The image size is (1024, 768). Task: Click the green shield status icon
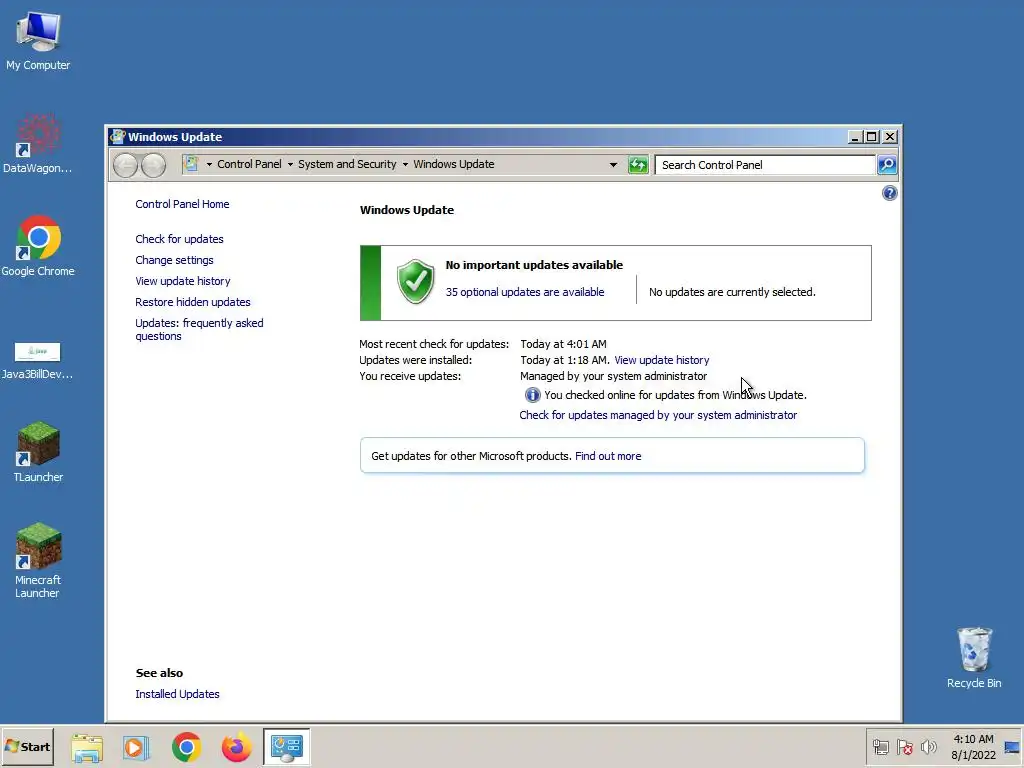(415, 281)
